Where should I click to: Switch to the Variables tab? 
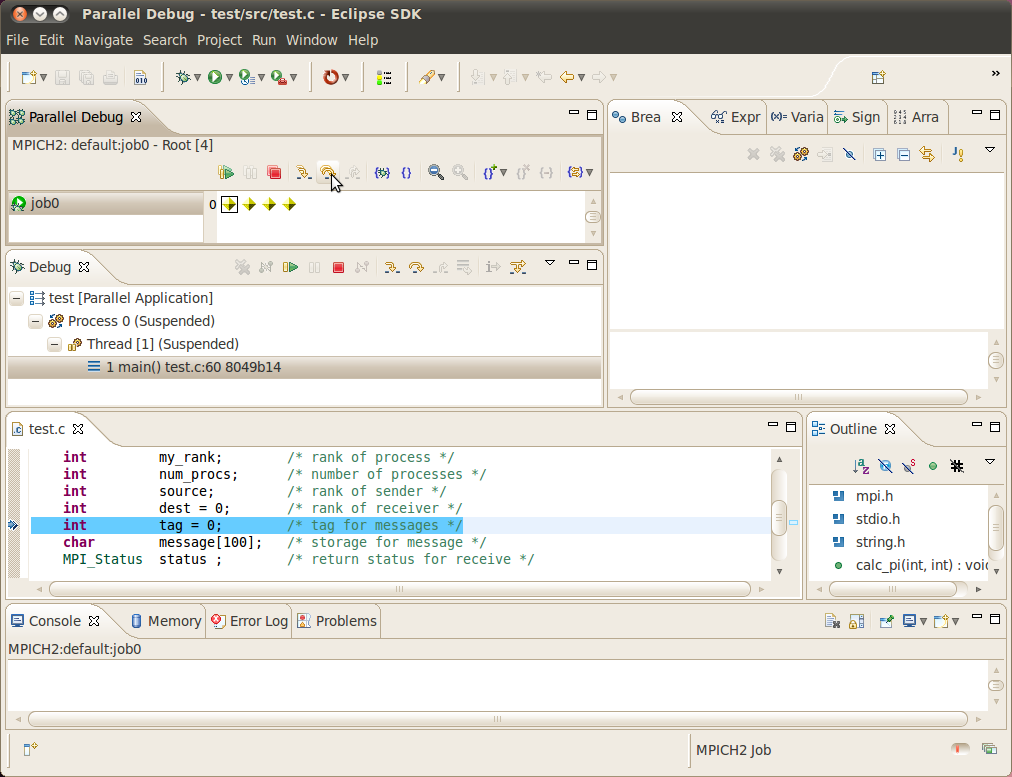click(x=797, y=117)
